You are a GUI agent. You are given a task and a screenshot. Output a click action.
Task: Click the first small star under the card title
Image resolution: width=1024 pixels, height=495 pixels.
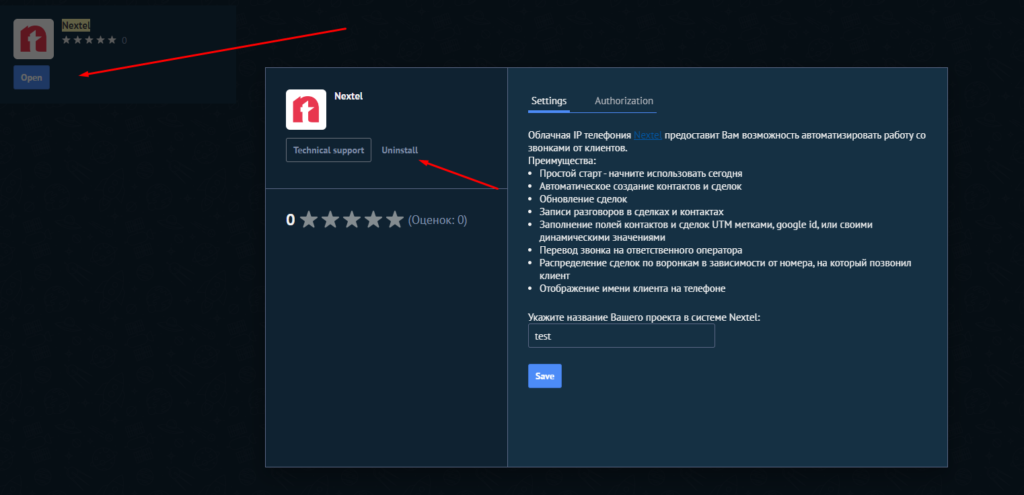(67, 41)
